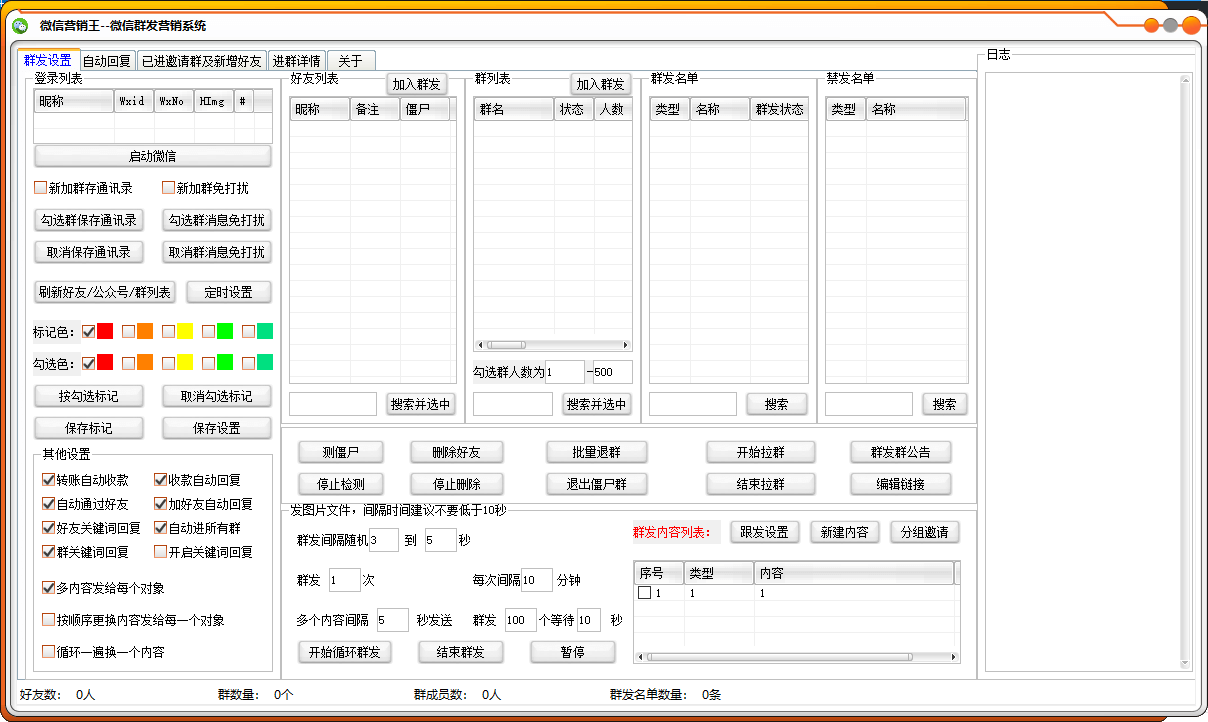Click the orange 勾选色 color swatch
This screenshot has height=722, width=1208.
145,362
